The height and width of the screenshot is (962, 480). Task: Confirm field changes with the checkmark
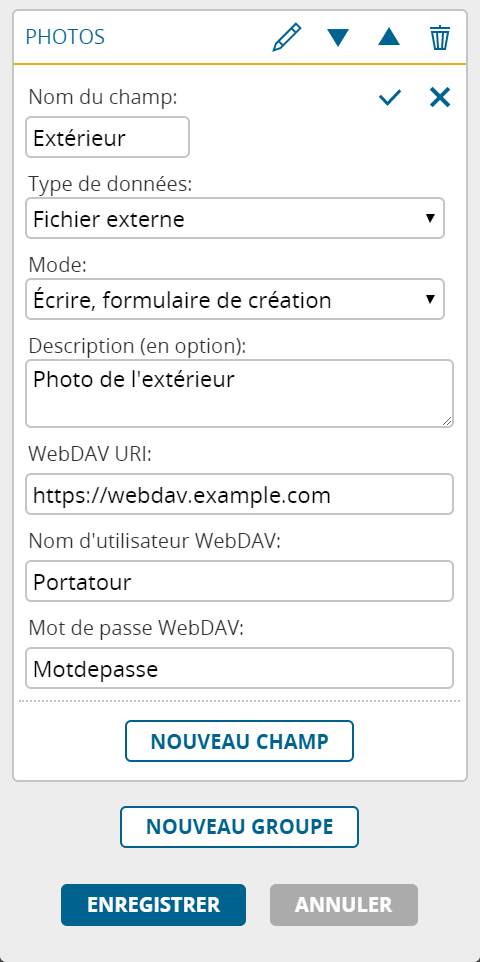(390, 97)
